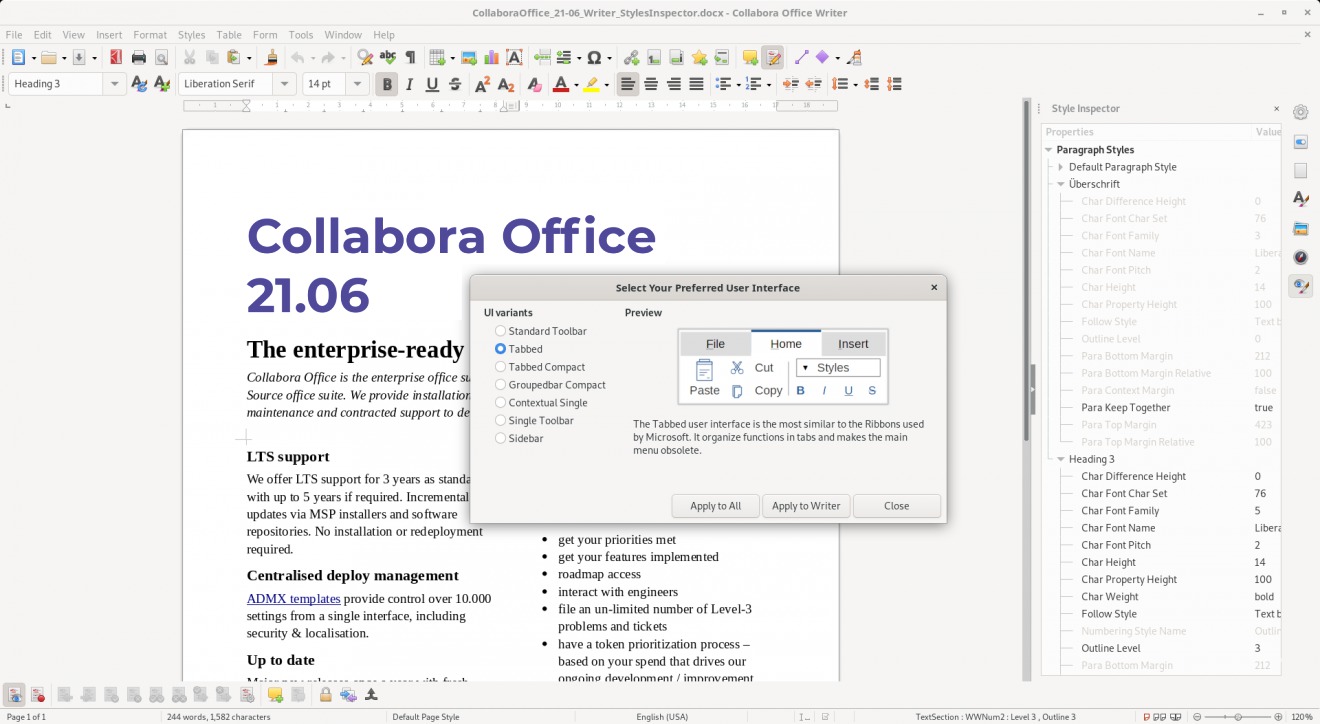Screen dimensions: 1320x724
Task: Open Find & Replace via toolbar icon
Action: coord(366,58)
